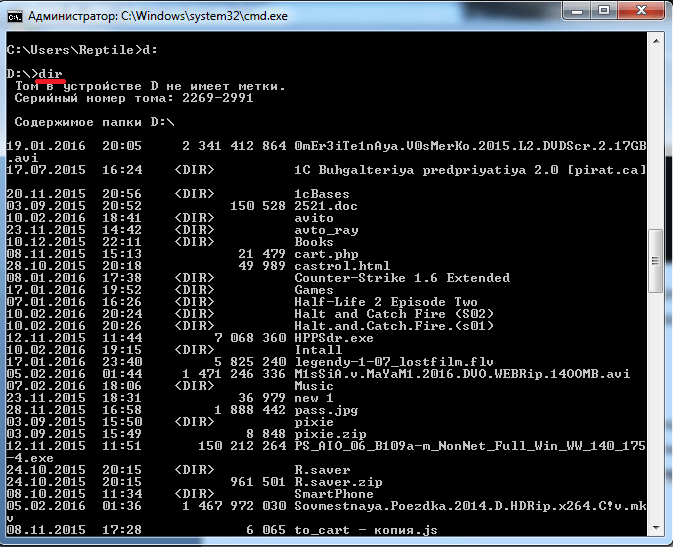Click the R.saver.zip file entry
This screenshot has height=547, width=673.
coord(338,482)
